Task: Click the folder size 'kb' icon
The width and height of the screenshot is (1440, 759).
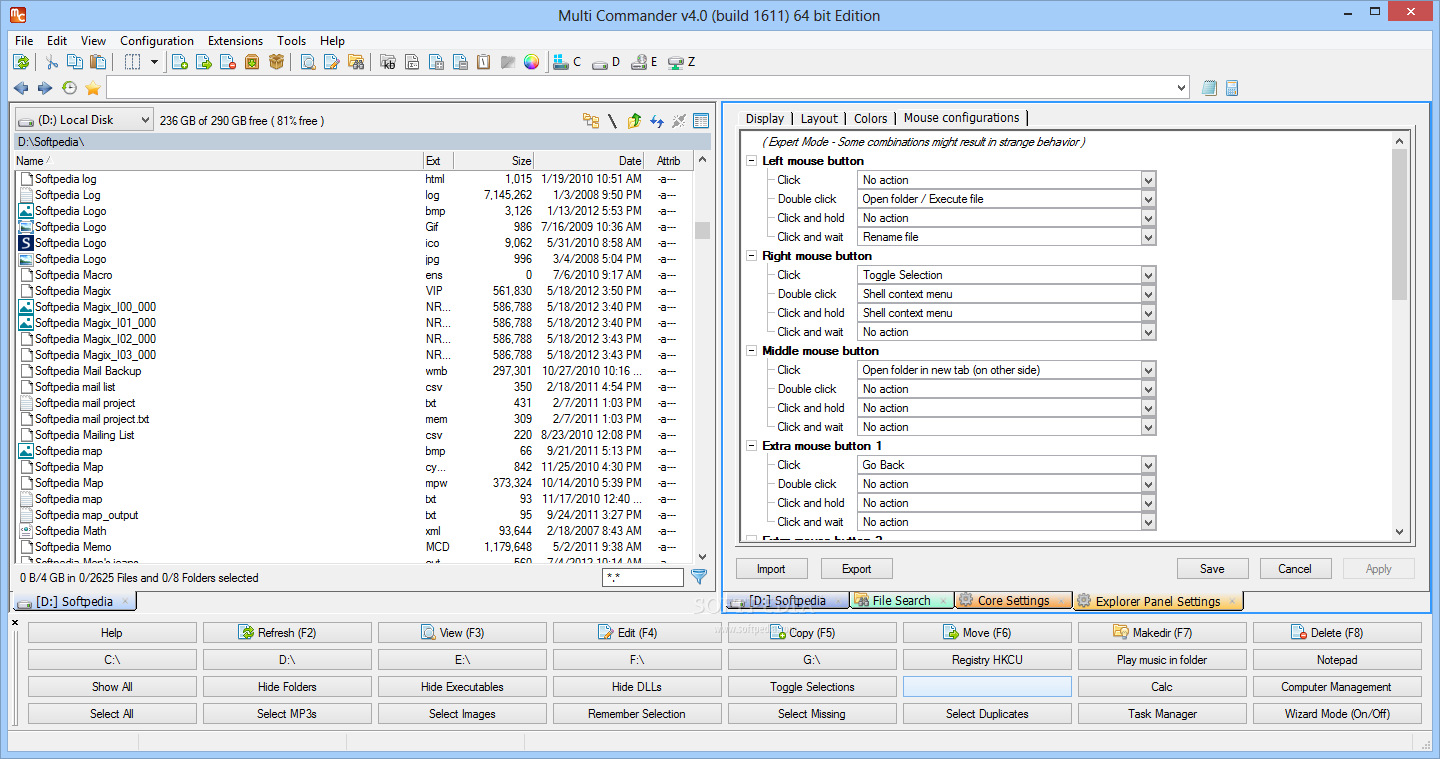Action: [388, 62]
